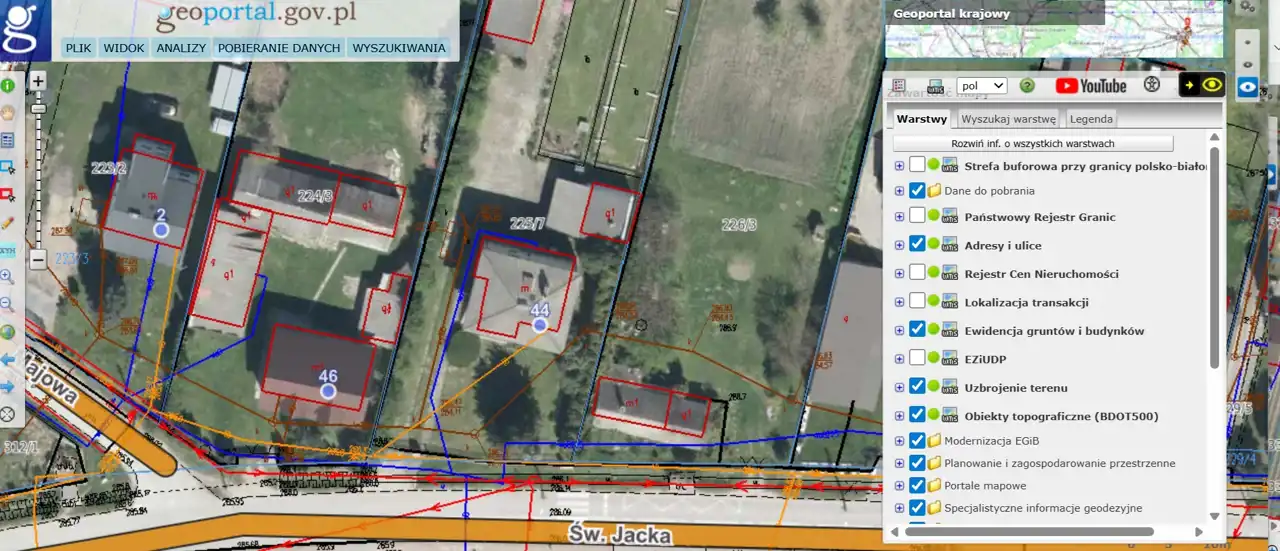
Task: Toggle high-contrast yellow eye mode
Action: click(x=1202, y=86)
